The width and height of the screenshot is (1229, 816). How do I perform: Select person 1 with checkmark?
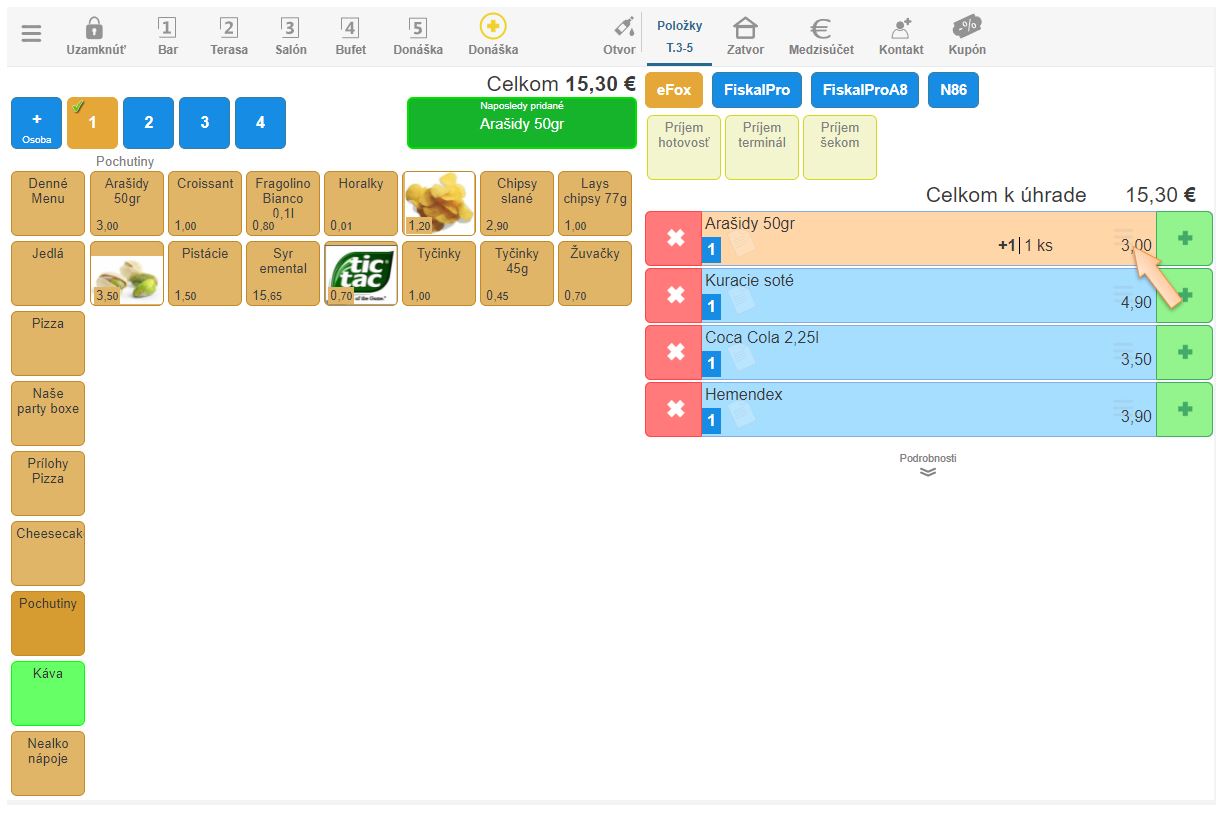pyautogui.click(x=92, y=123)
